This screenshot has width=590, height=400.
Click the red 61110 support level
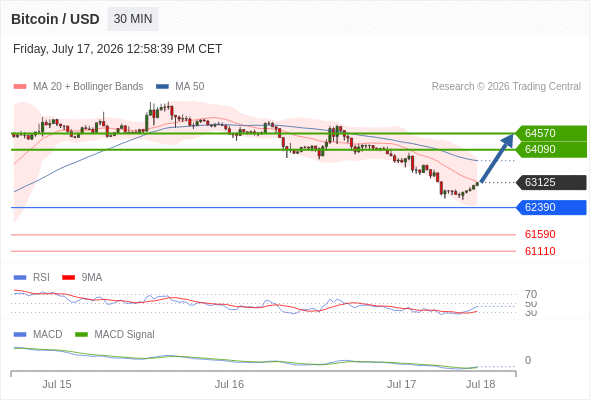(540, 251)
